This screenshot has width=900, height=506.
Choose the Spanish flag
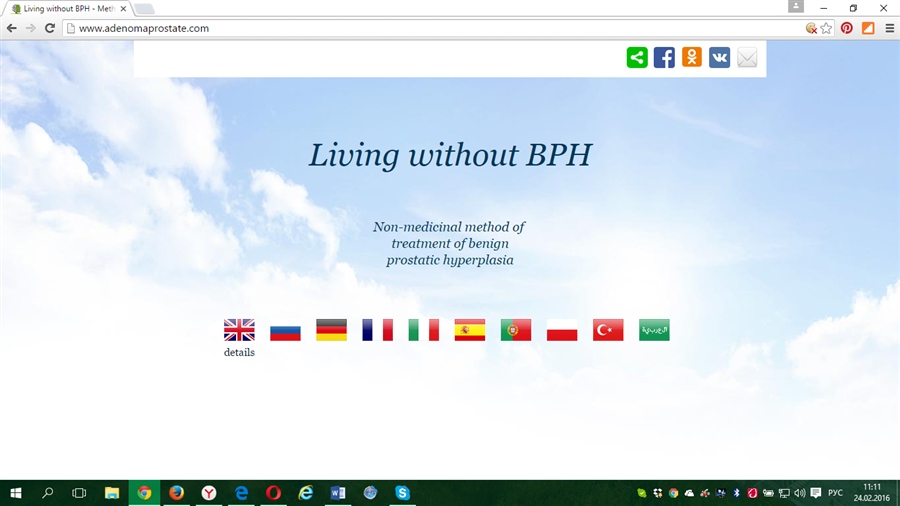(470, 330)
